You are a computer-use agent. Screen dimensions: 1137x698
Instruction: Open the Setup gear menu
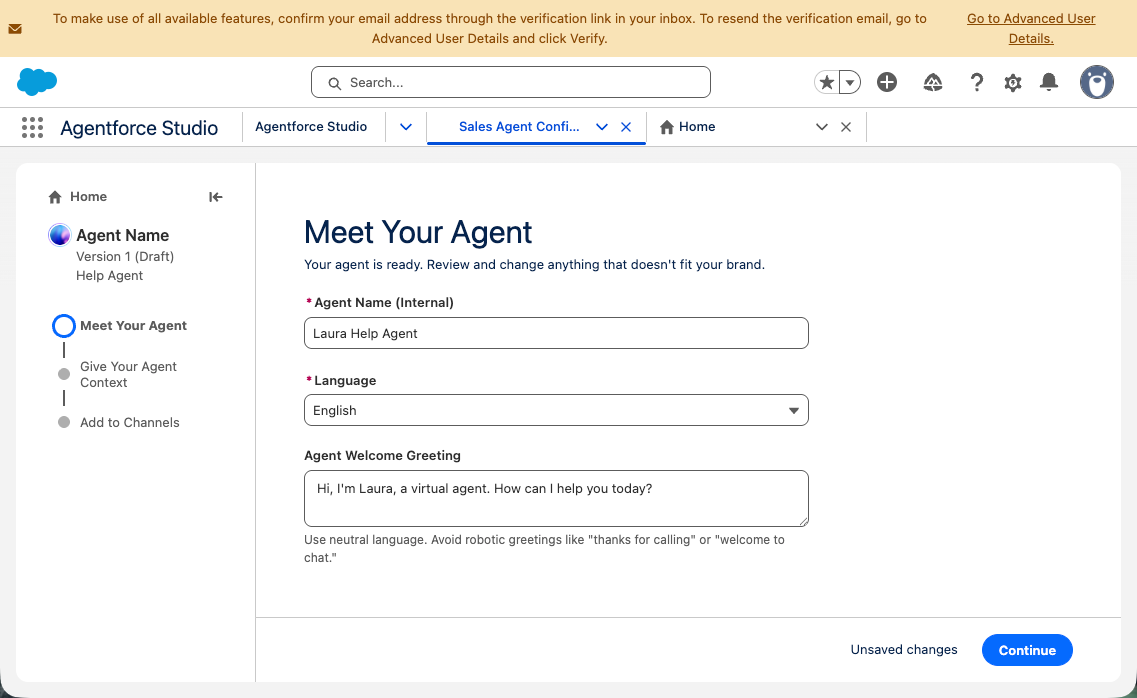(1013, 82)
